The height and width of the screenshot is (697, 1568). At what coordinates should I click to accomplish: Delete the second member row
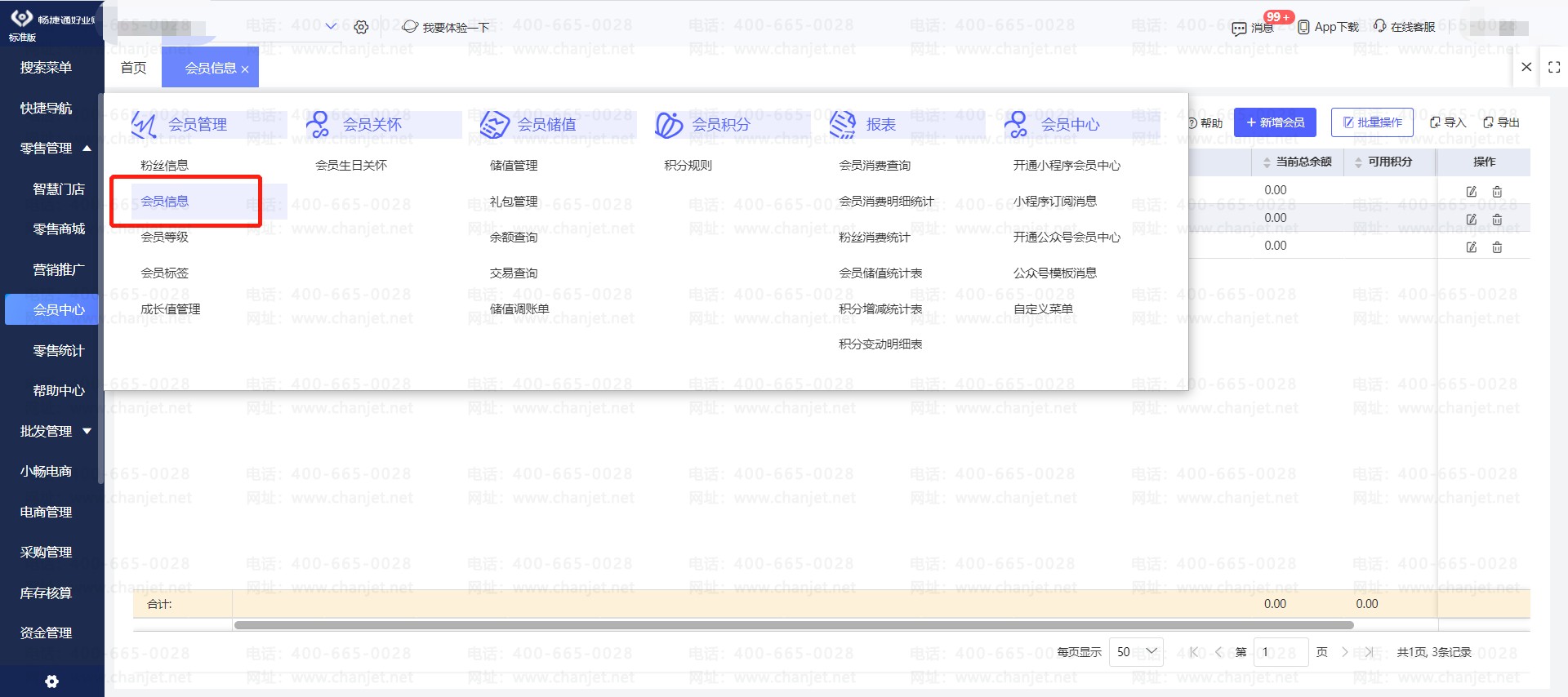click(1497, 220)
